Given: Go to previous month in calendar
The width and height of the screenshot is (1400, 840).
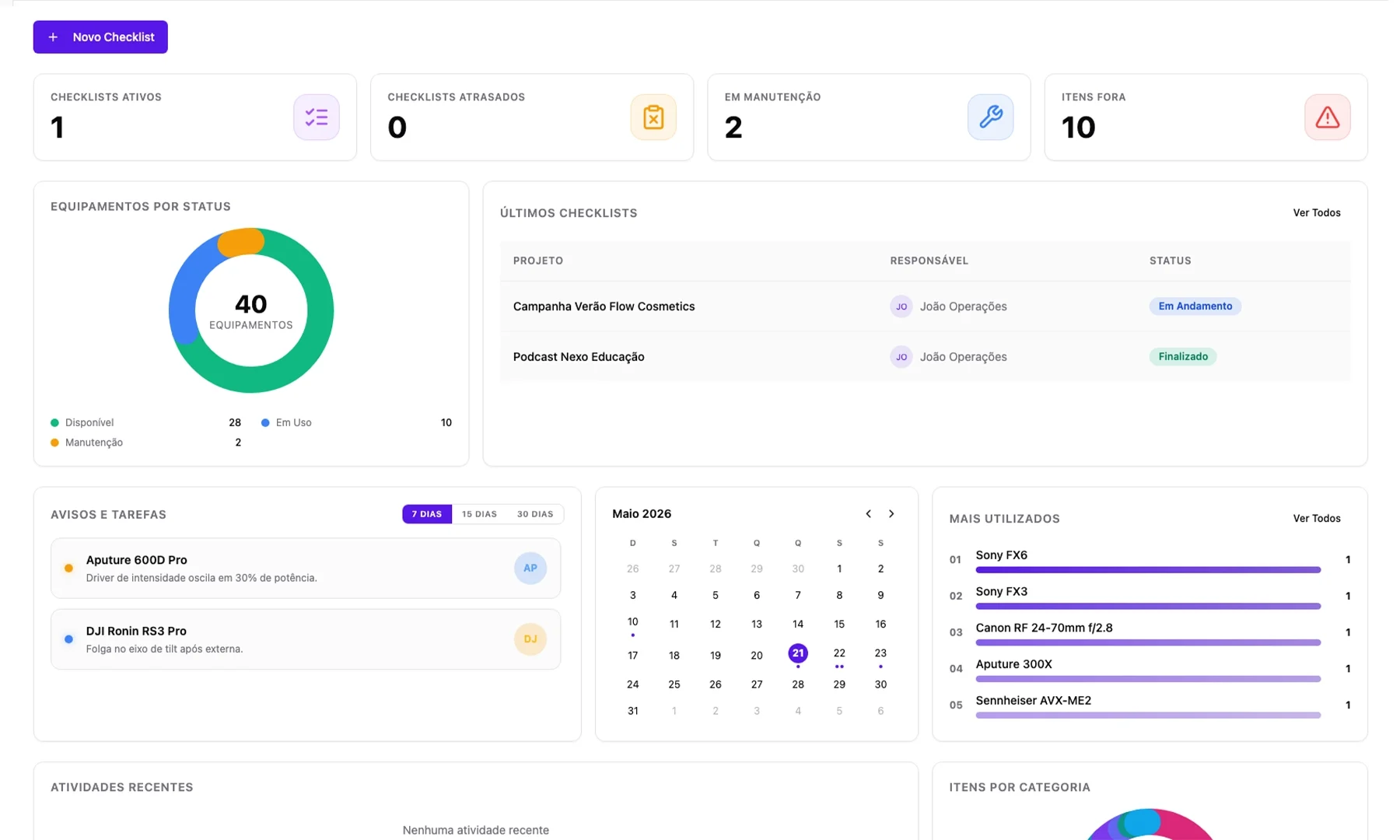Looking at the screenshot, I should (x=868, y=513).
